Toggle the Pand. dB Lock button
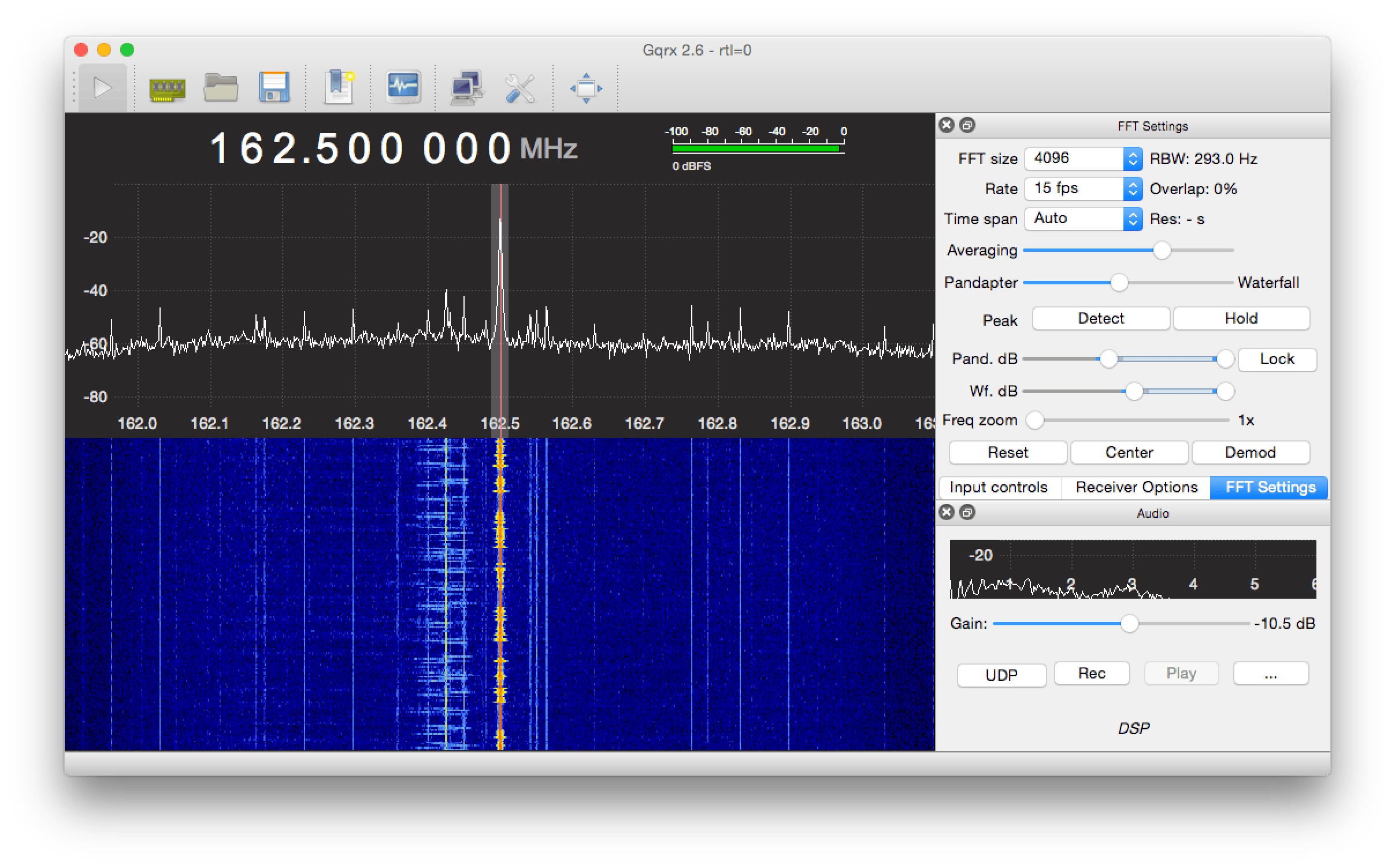Image resolution: width=1395 pixels, height=868 pixels. coord(1277,359)
